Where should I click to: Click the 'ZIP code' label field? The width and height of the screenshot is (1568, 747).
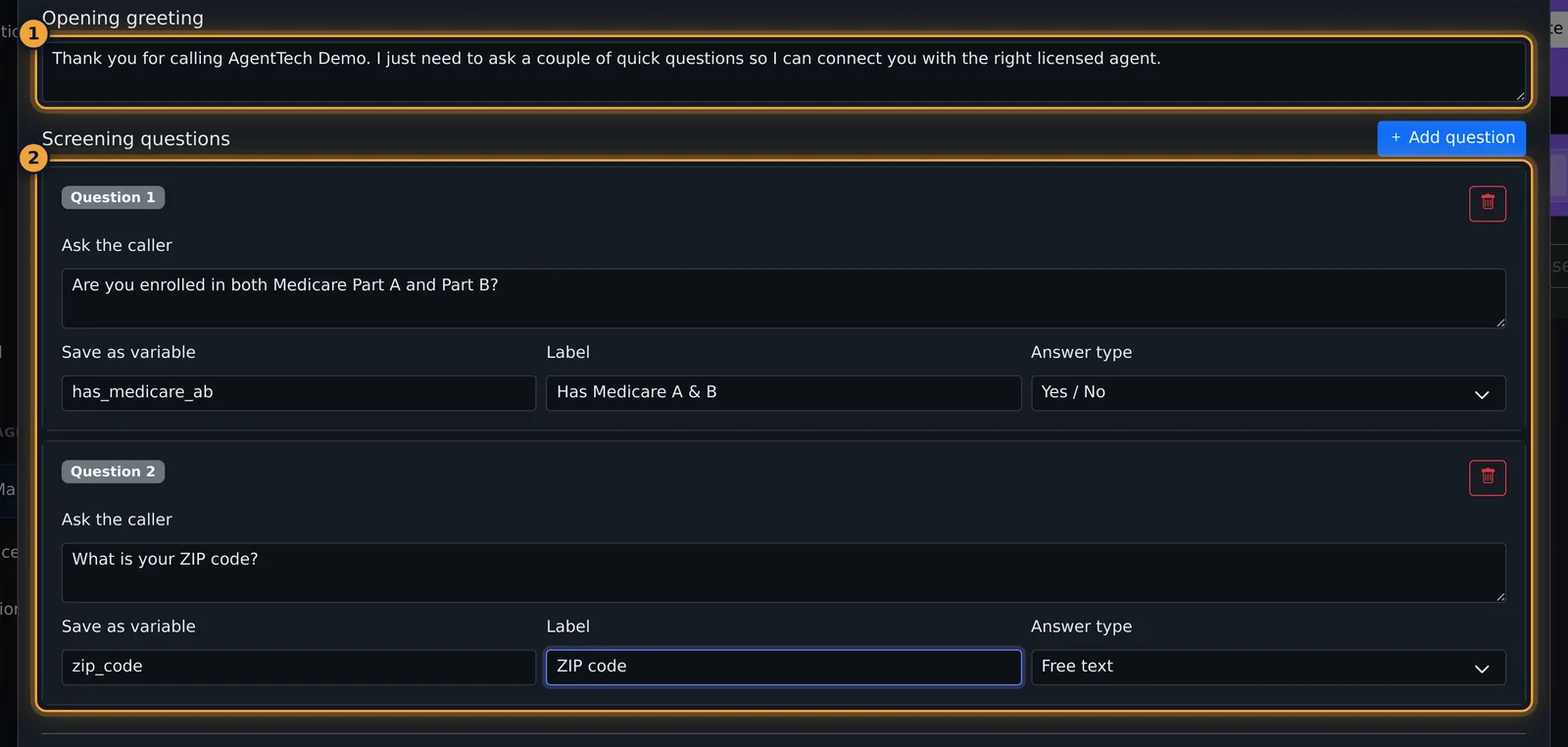tap(783, 668)
